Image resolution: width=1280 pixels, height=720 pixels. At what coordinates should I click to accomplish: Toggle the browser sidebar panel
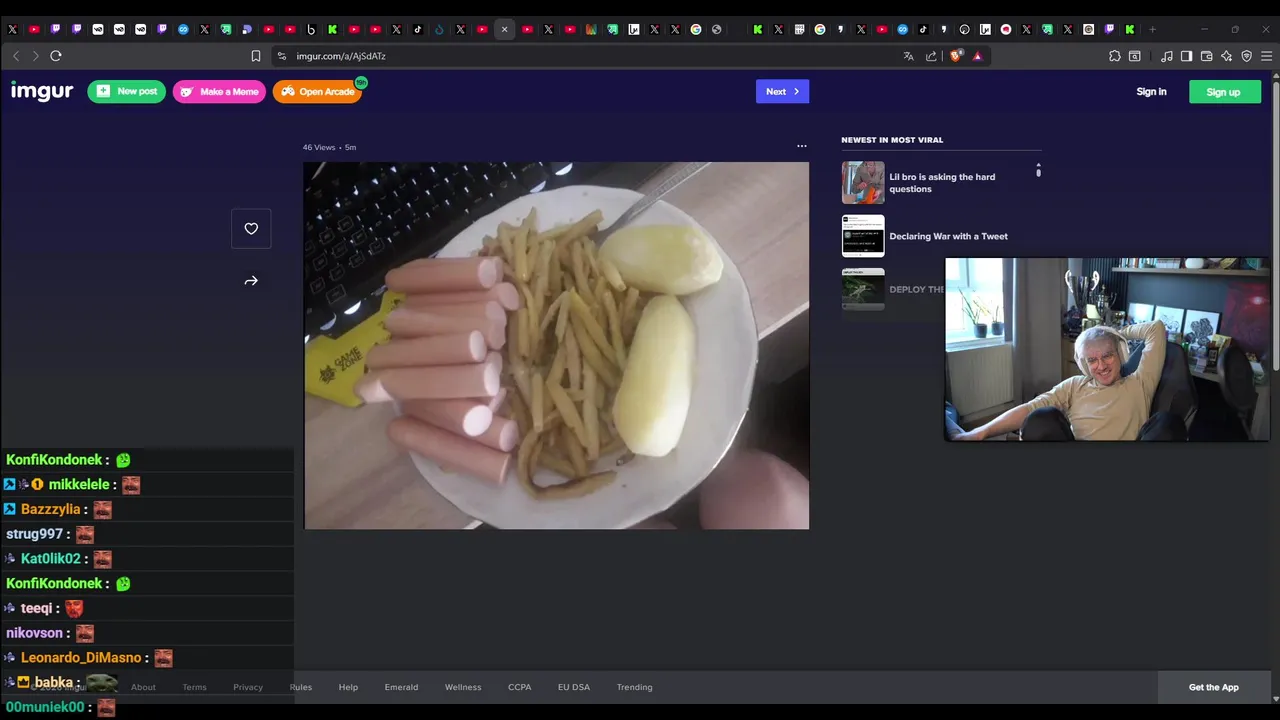pyautogui.click(x=1186, y=56)
